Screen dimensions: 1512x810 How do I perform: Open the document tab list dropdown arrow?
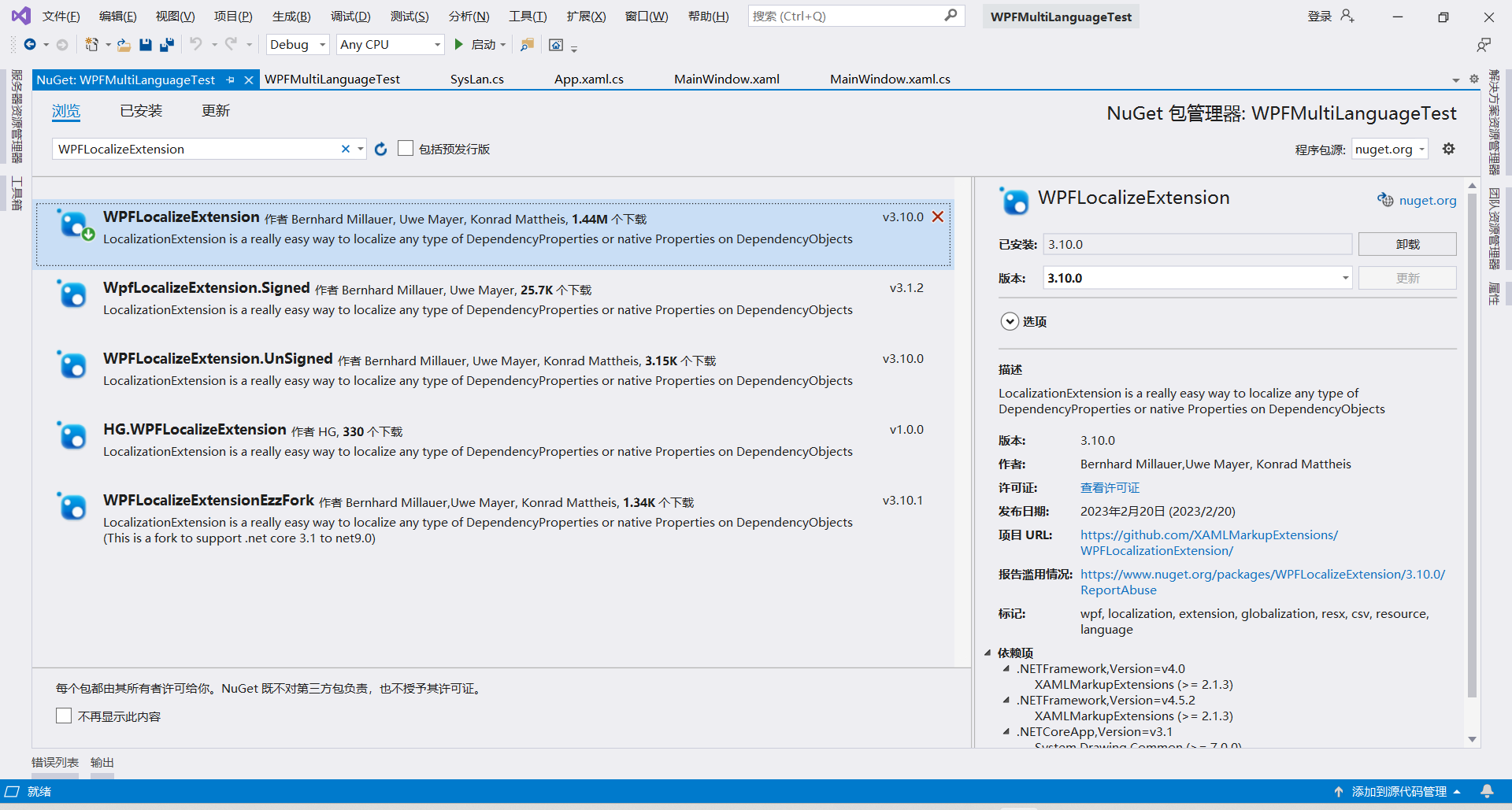[x=1455, y=80]
